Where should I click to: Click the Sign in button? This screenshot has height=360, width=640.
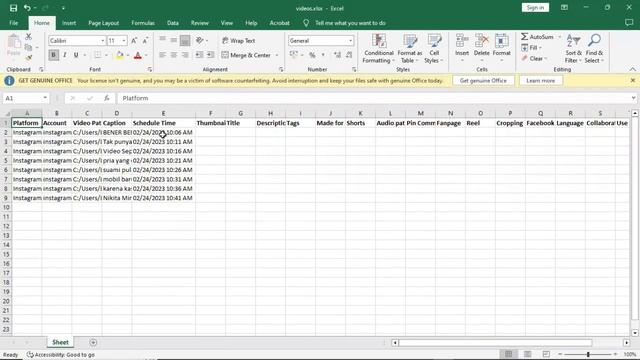click(x=535, y=8)
